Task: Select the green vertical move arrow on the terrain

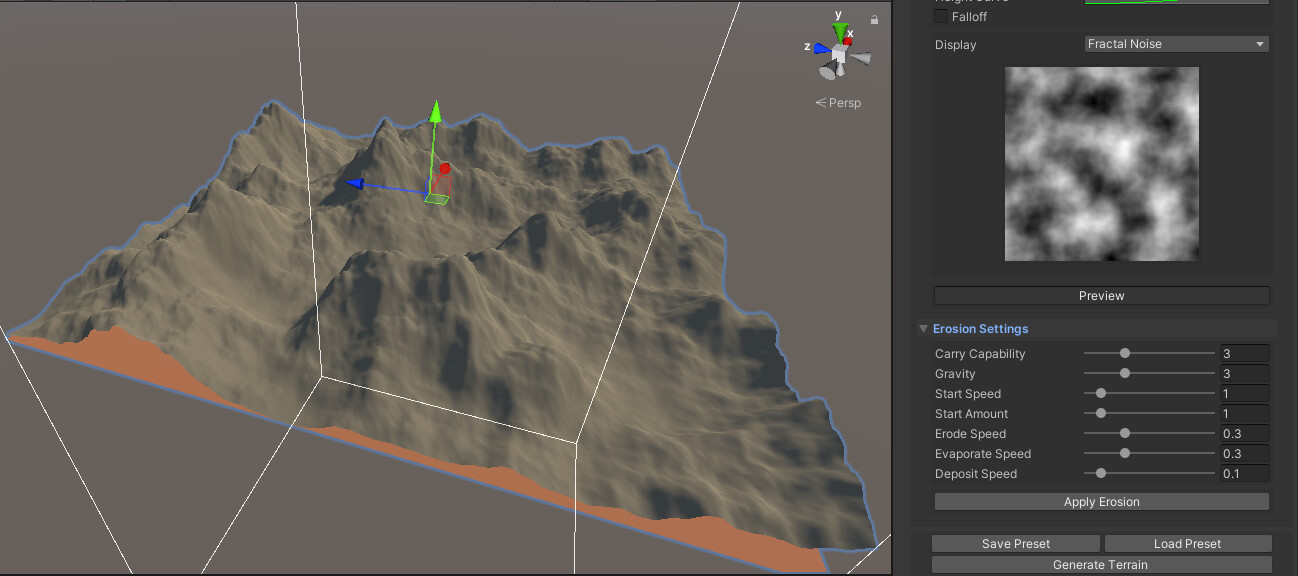Action: (x=436, y=110)
